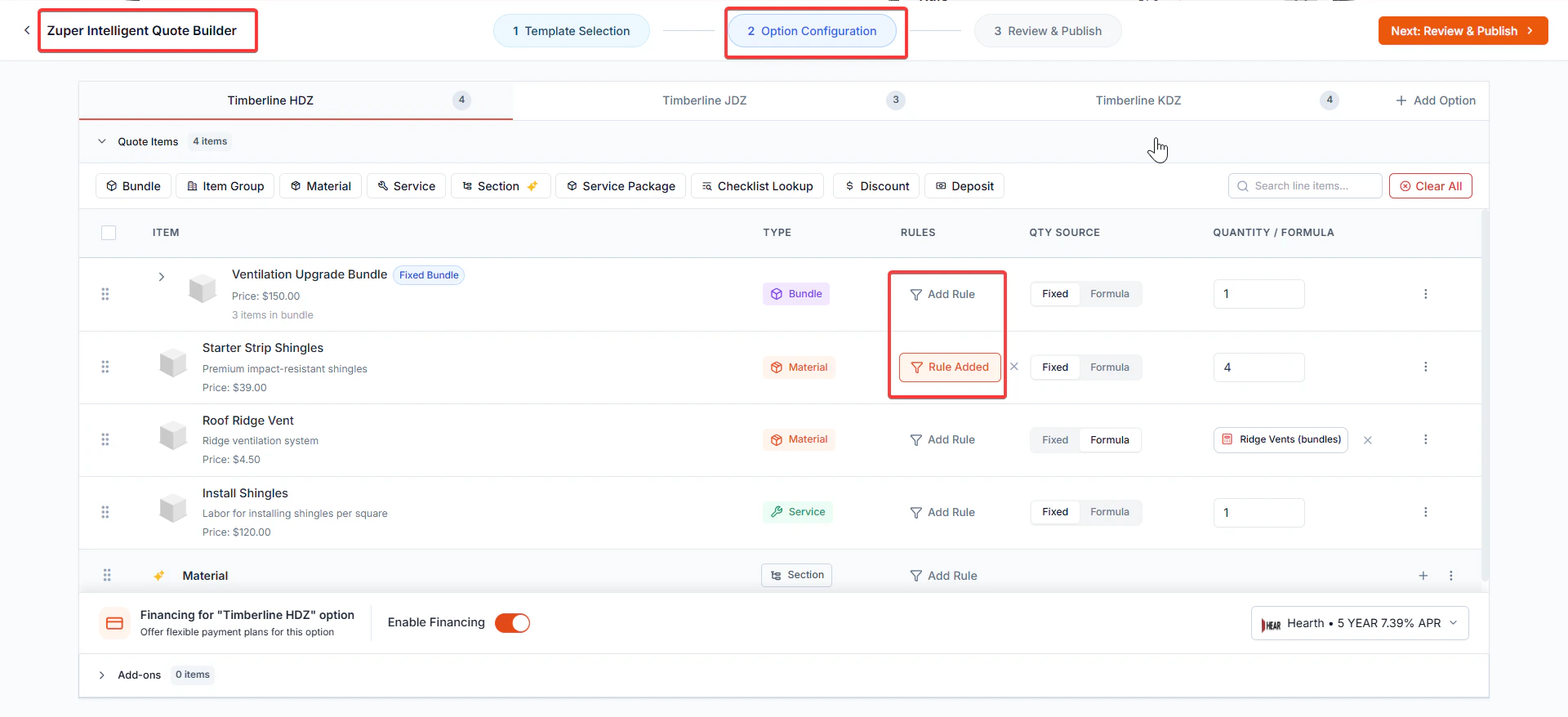The height and width of the screenshot is (717, 1568).
Task: Toggle Enable Financing switch
Action: click(x=513, y=623)
